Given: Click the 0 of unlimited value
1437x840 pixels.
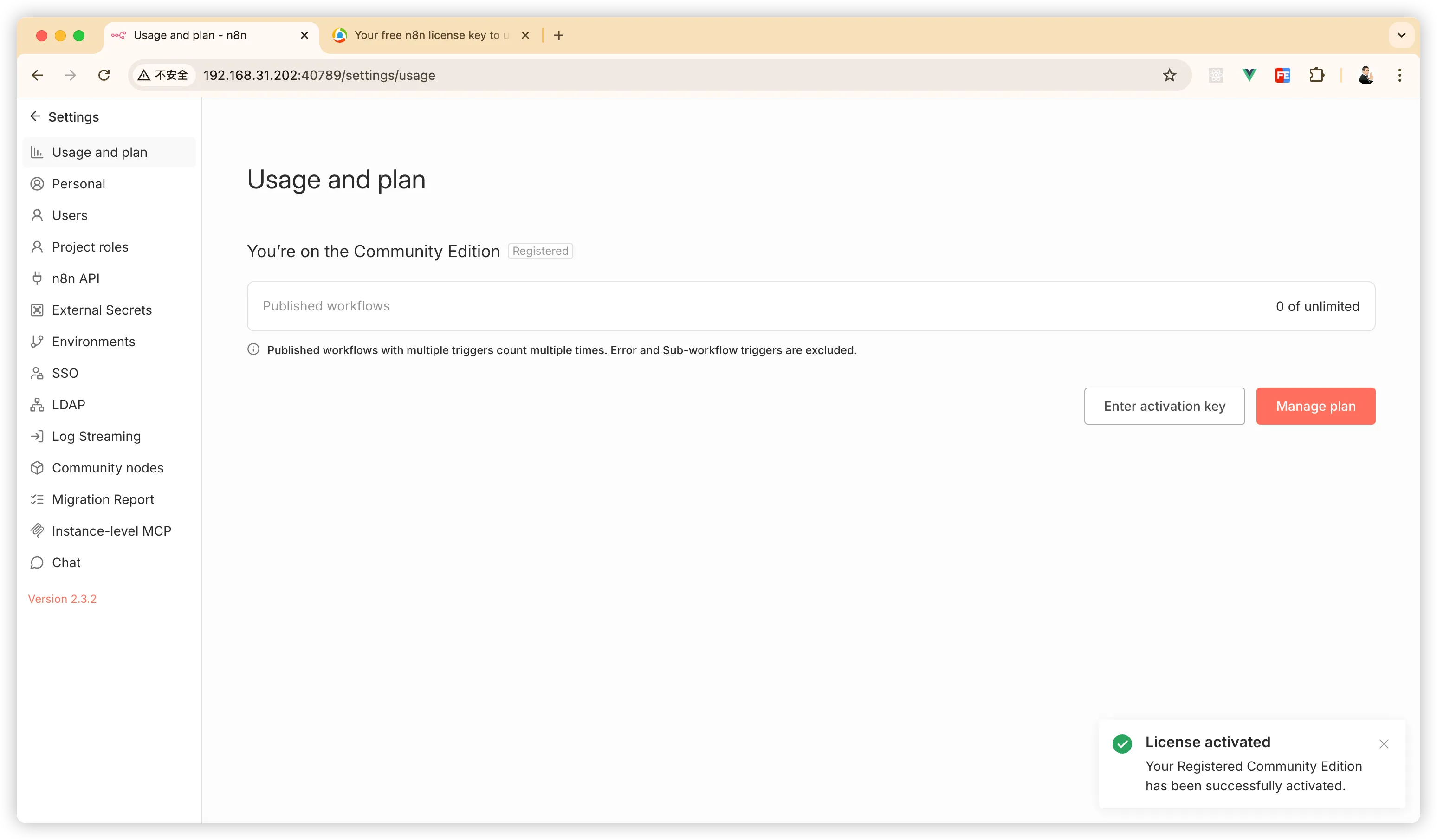Looking at the screenshot, I should [x=1317, y=306].
